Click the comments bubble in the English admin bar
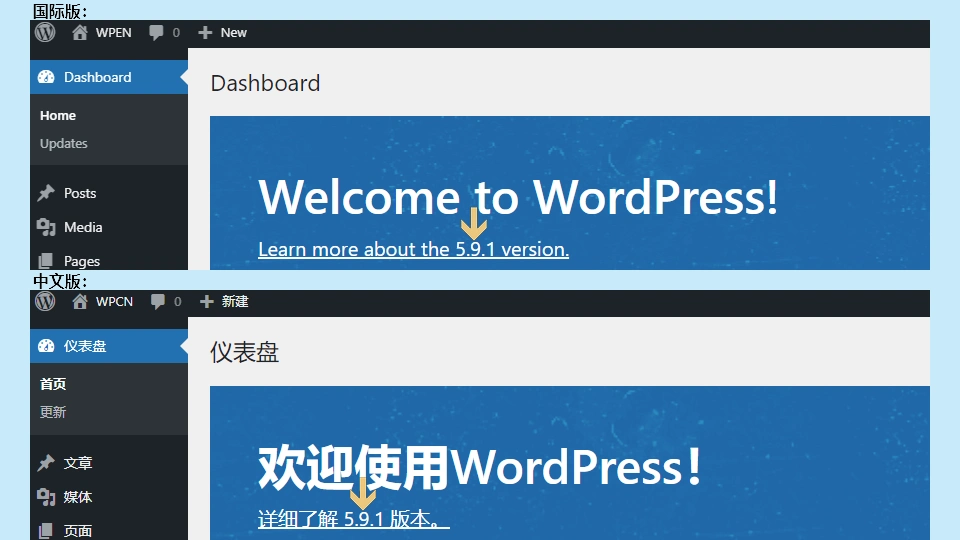The width and height of the screenshot is (960, 540). (157, 32)
